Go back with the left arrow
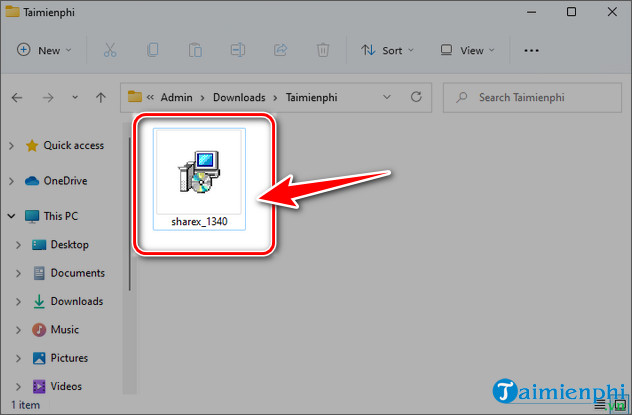632x415 pixels. click(17, 98)
